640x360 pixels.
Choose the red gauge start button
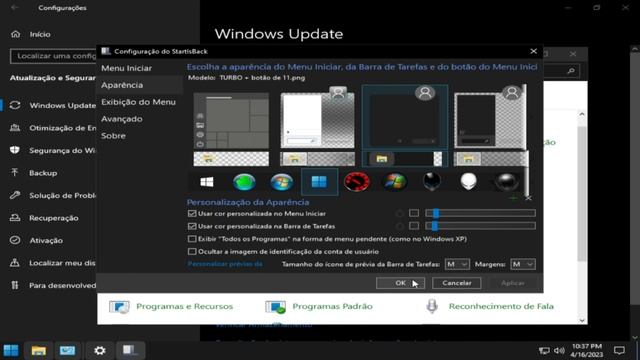[357, 182]
